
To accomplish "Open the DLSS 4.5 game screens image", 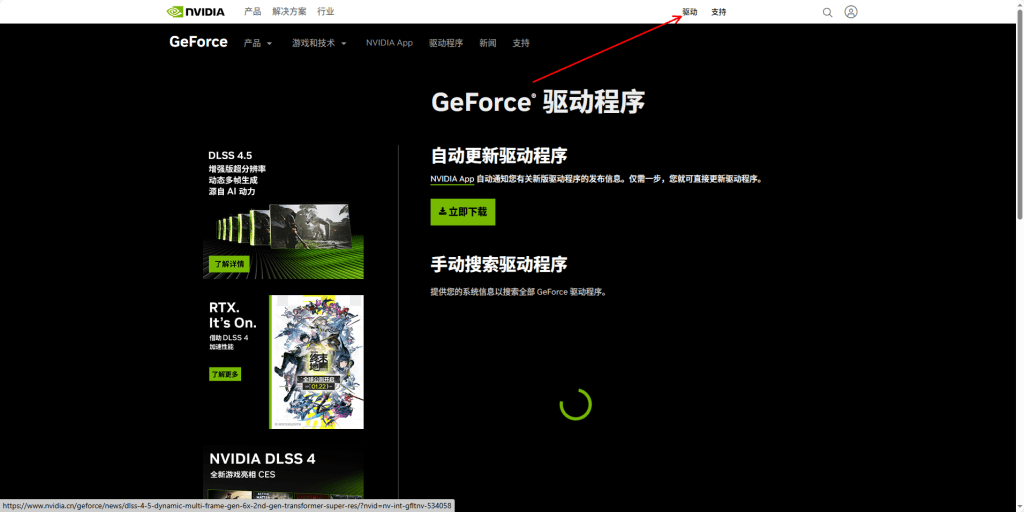I will (x=283, y=225).
